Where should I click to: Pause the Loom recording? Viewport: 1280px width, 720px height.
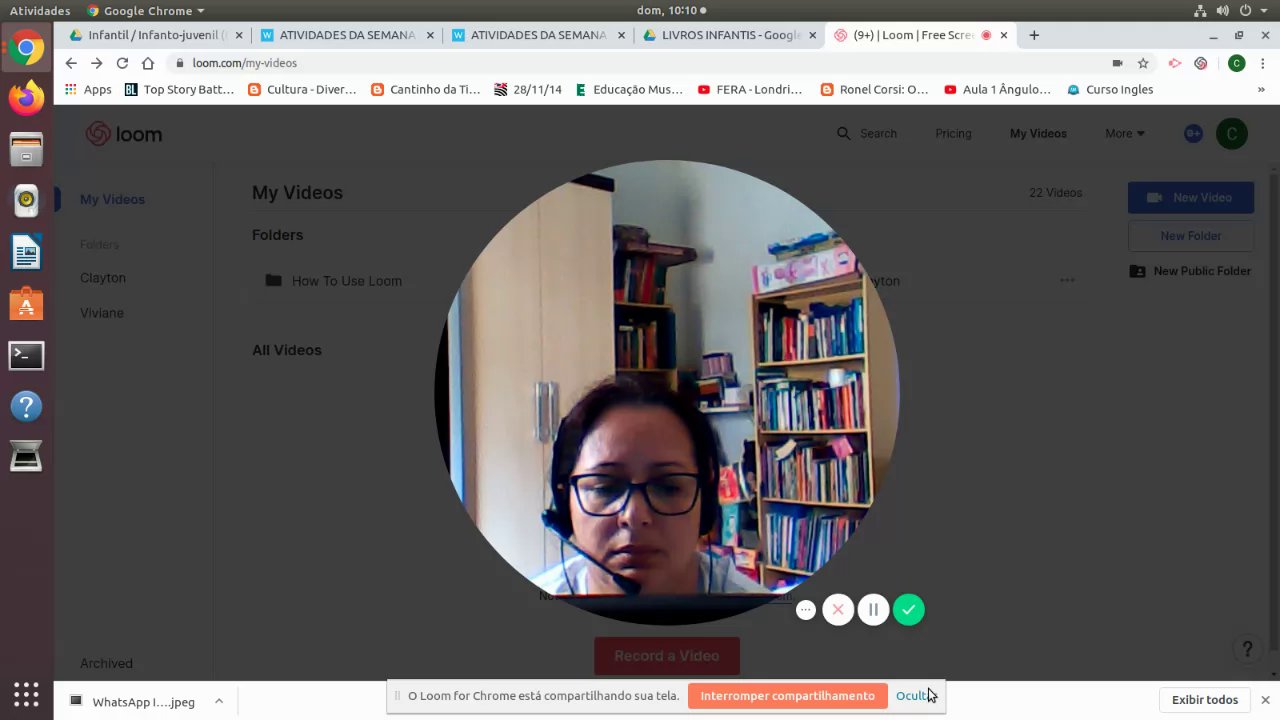point(873,609)
